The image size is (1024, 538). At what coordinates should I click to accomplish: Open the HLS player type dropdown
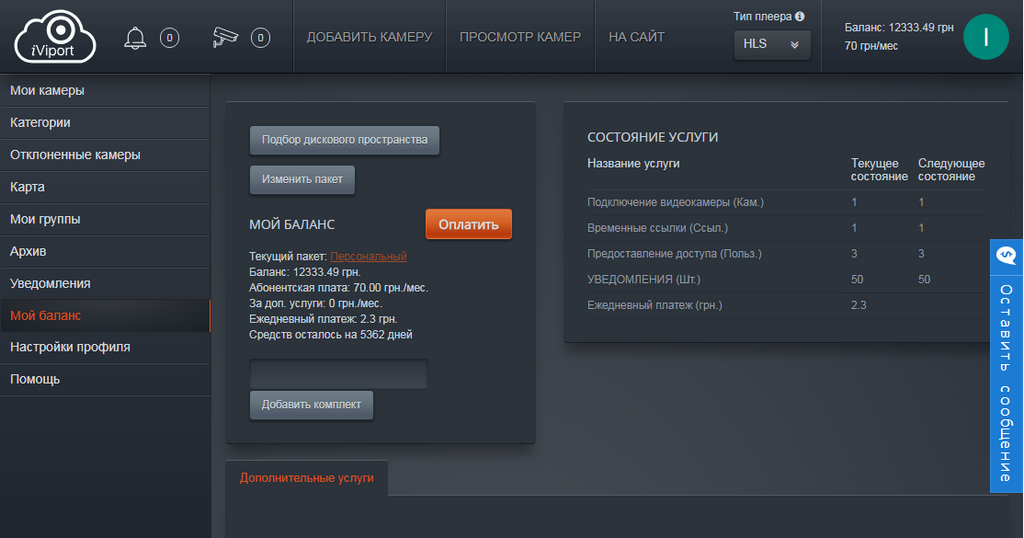pyautogui.click(x=772, y=44)
